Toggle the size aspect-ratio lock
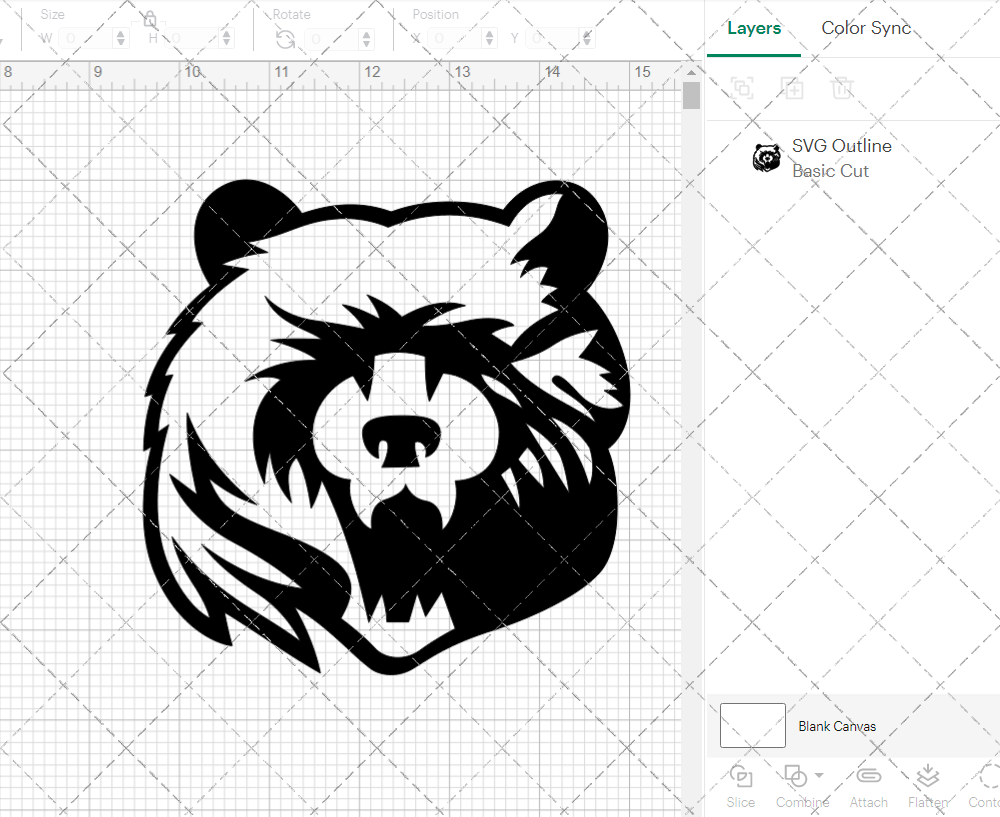The width and height of the screenshot is (1000, 817). tap(148, 19)
